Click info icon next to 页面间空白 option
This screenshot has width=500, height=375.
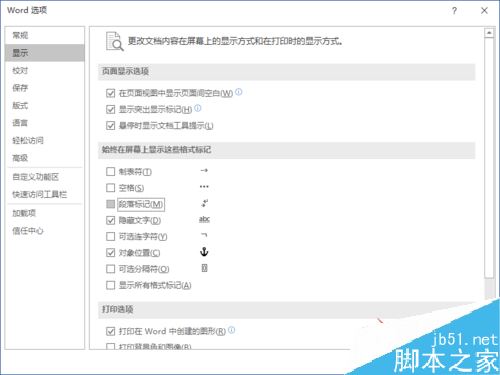click(x=239, y=92)
